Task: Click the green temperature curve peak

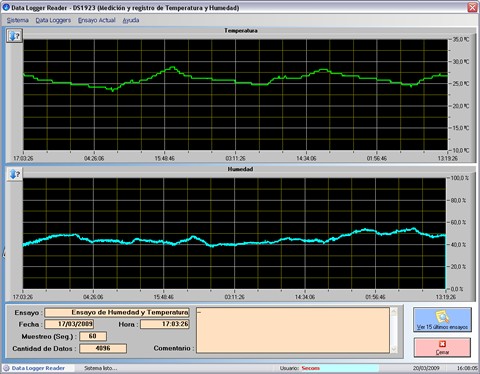Action: tap(172, 67)
